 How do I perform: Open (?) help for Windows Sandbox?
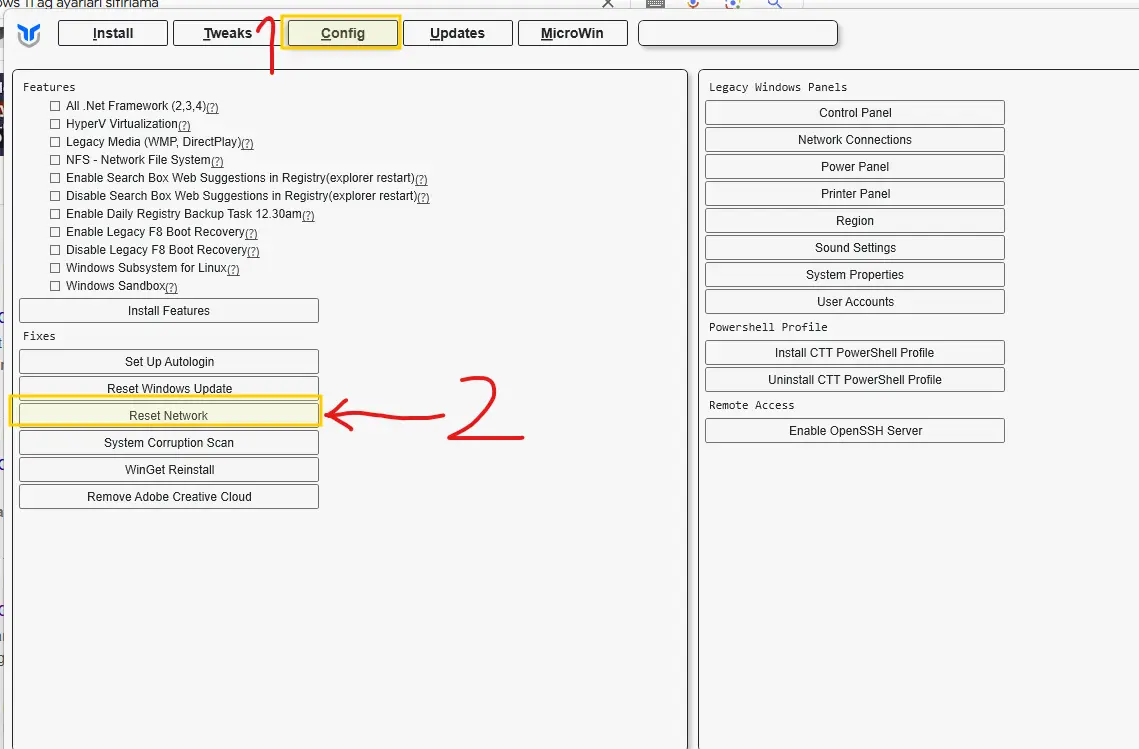pos(171,288)
